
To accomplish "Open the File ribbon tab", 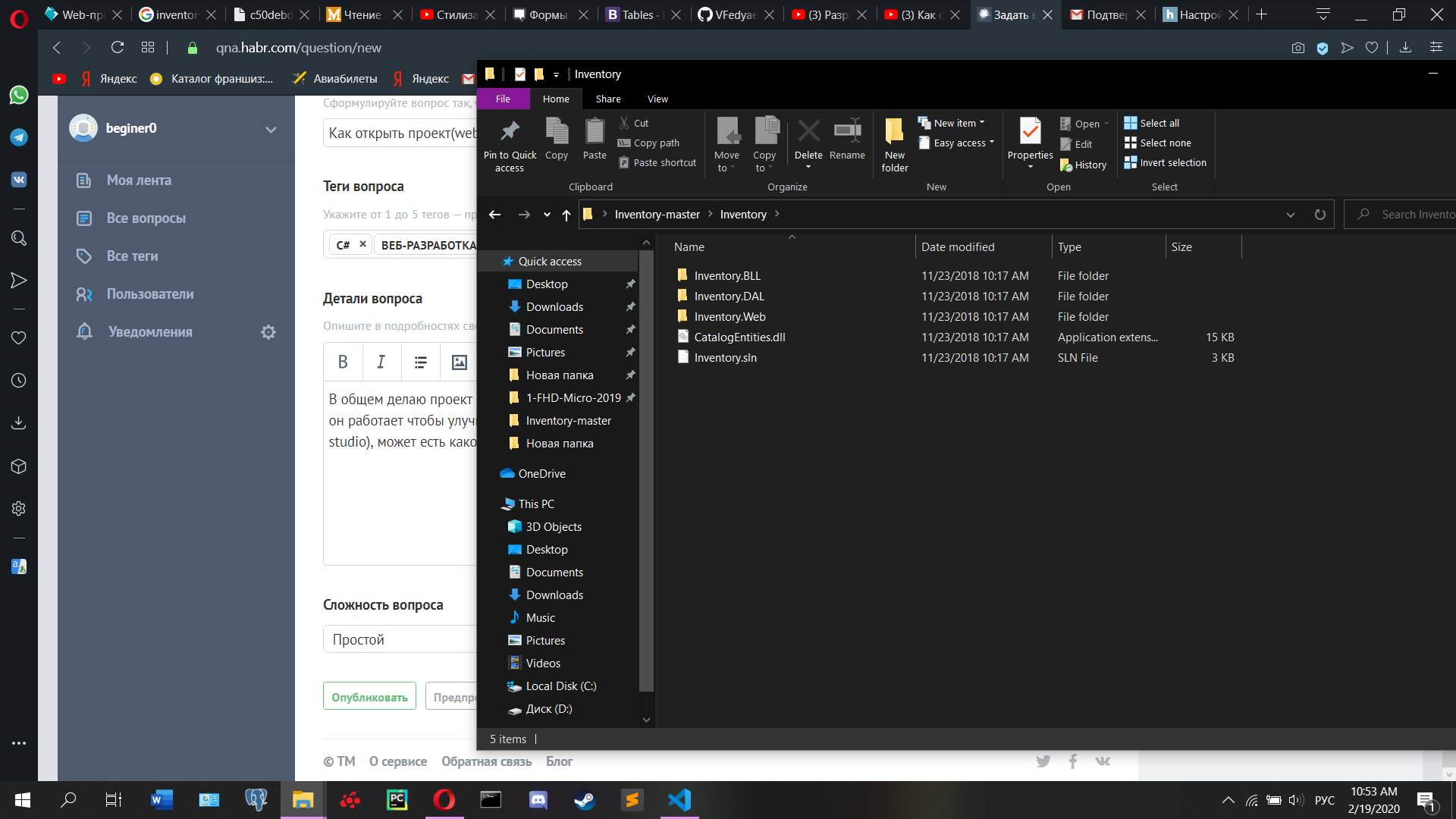I will point(503,99).
